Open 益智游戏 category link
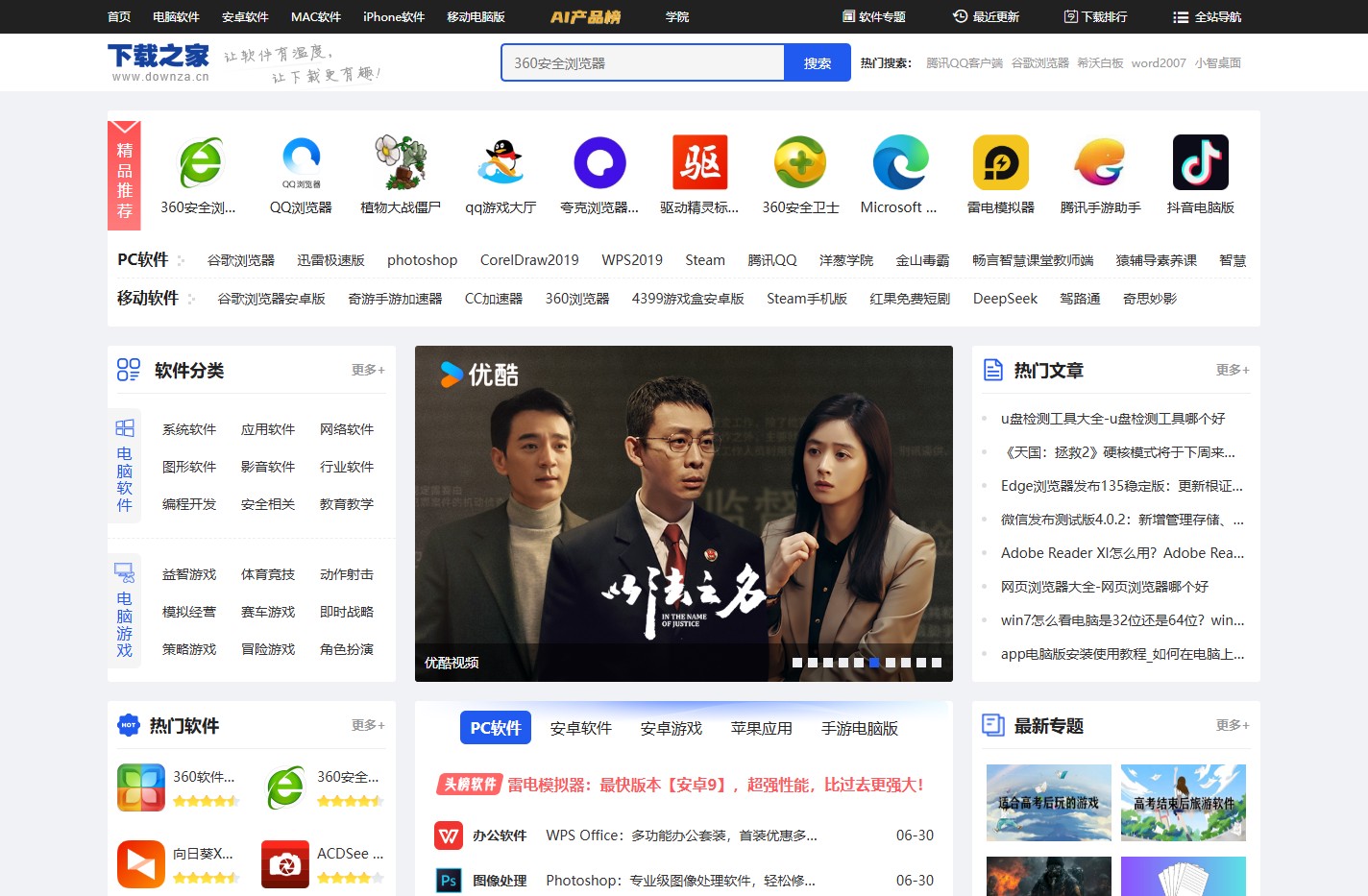Viewport: 1368px width, 896px height. coord(189,574)
